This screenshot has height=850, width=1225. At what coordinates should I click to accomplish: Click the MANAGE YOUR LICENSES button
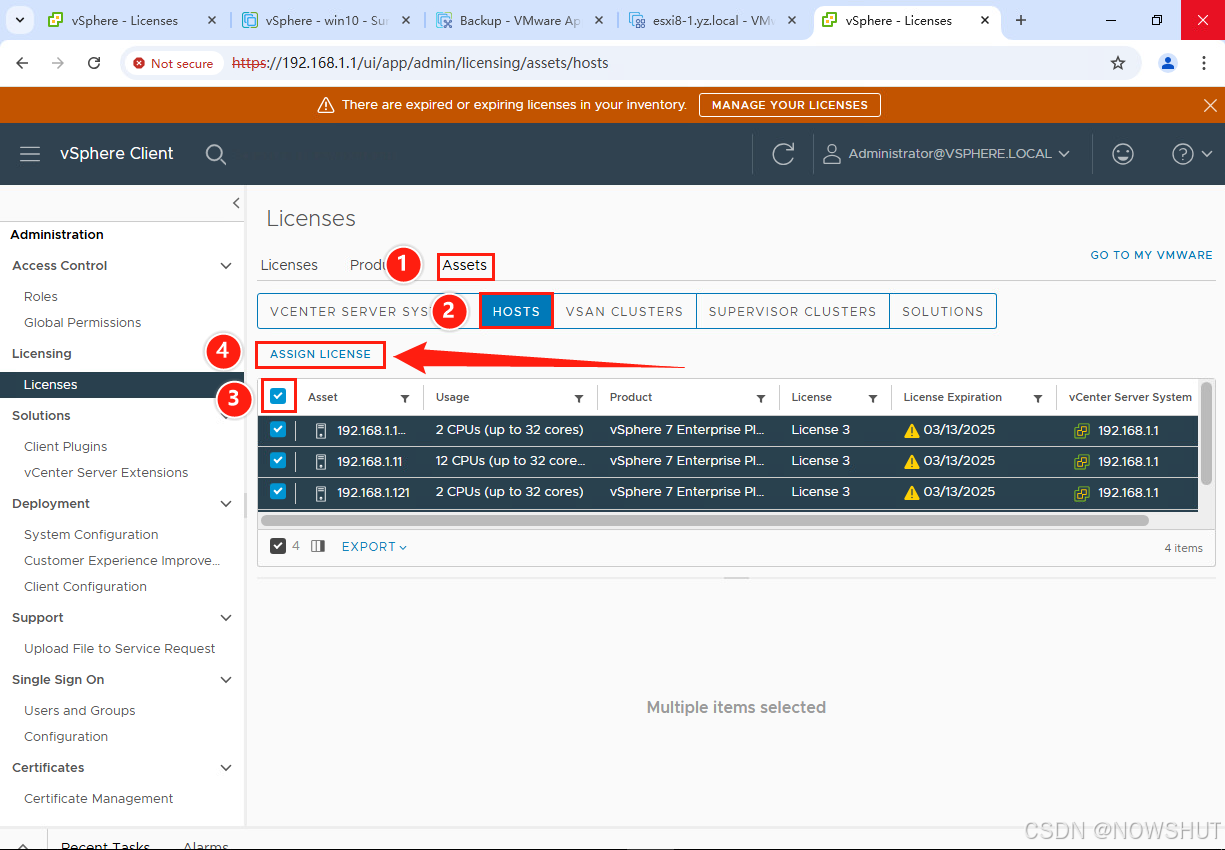tap(790, 105)
